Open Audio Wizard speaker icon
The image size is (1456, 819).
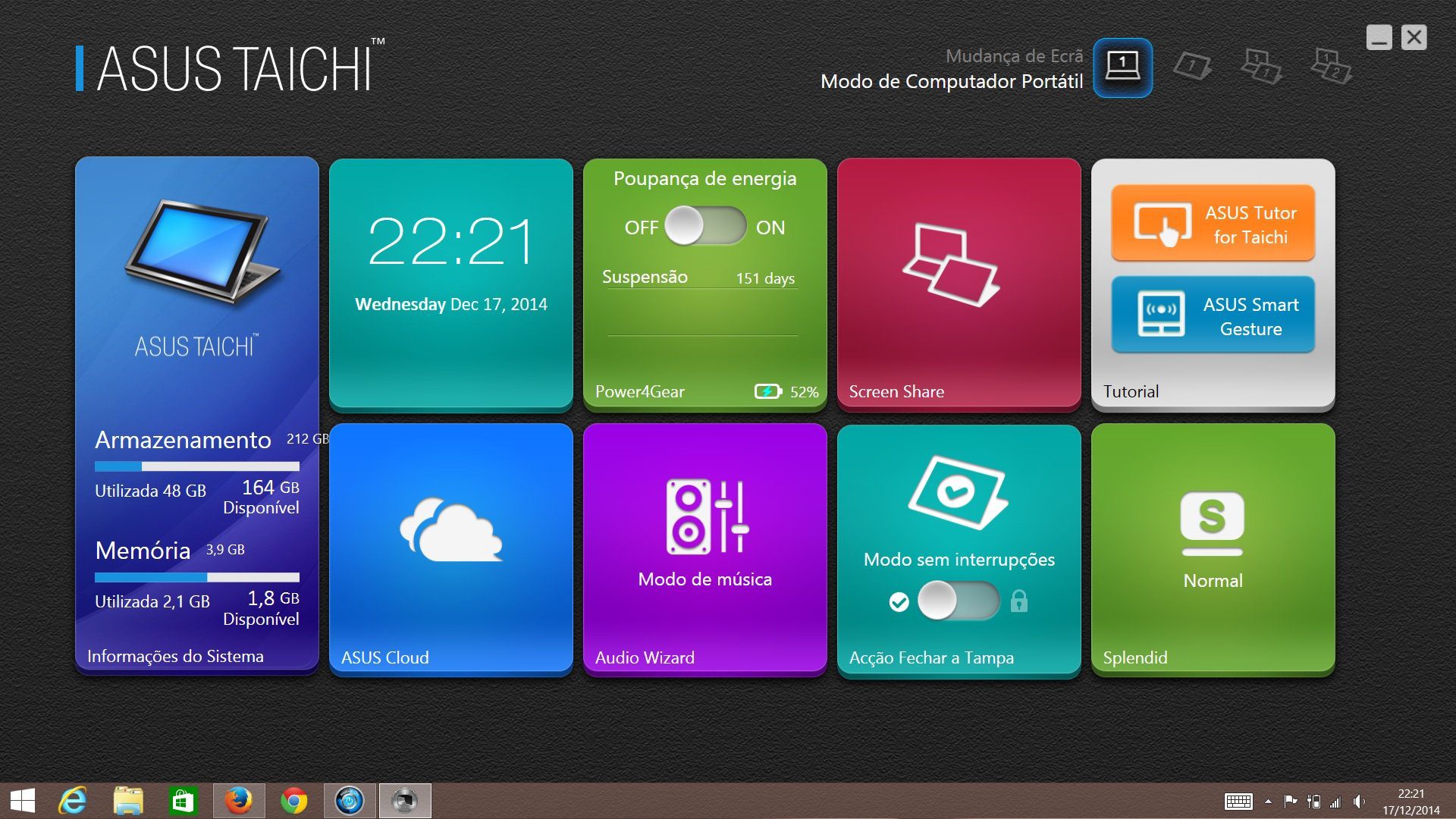[707, 516]
